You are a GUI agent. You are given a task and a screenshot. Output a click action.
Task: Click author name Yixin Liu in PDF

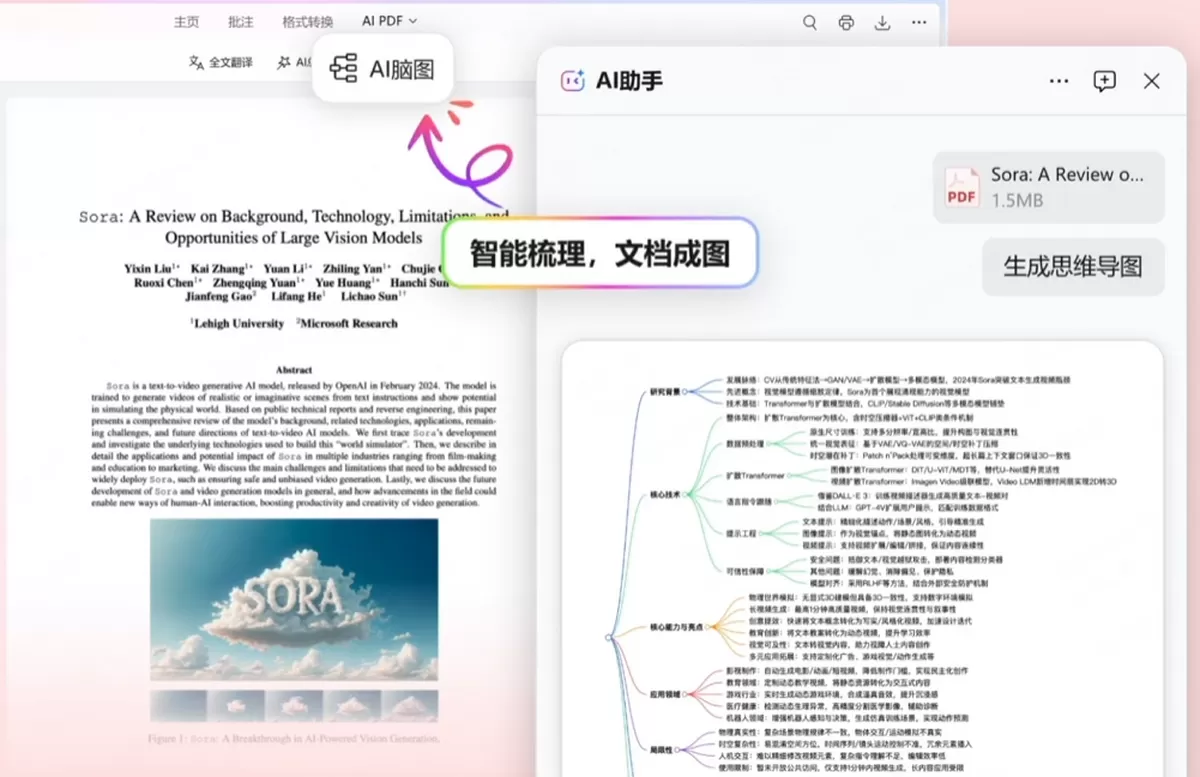click(151, 268)
